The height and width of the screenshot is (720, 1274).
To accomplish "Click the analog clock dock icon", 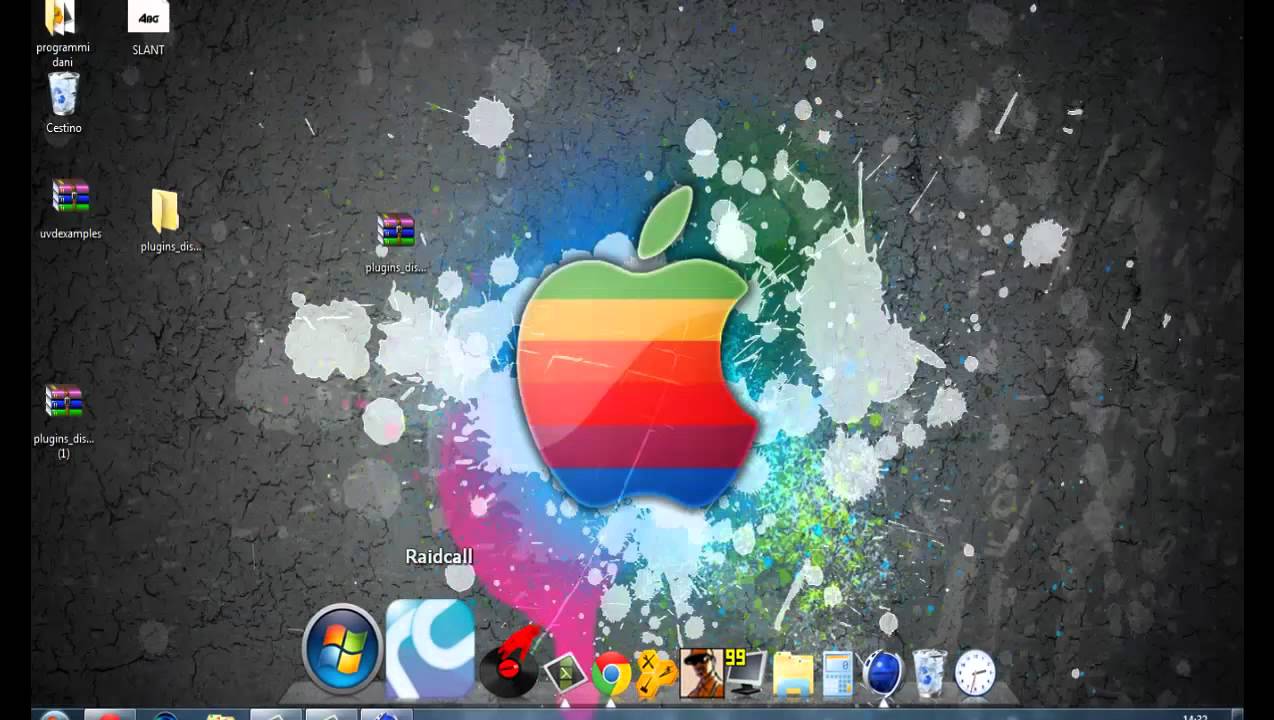I will 975,673.
